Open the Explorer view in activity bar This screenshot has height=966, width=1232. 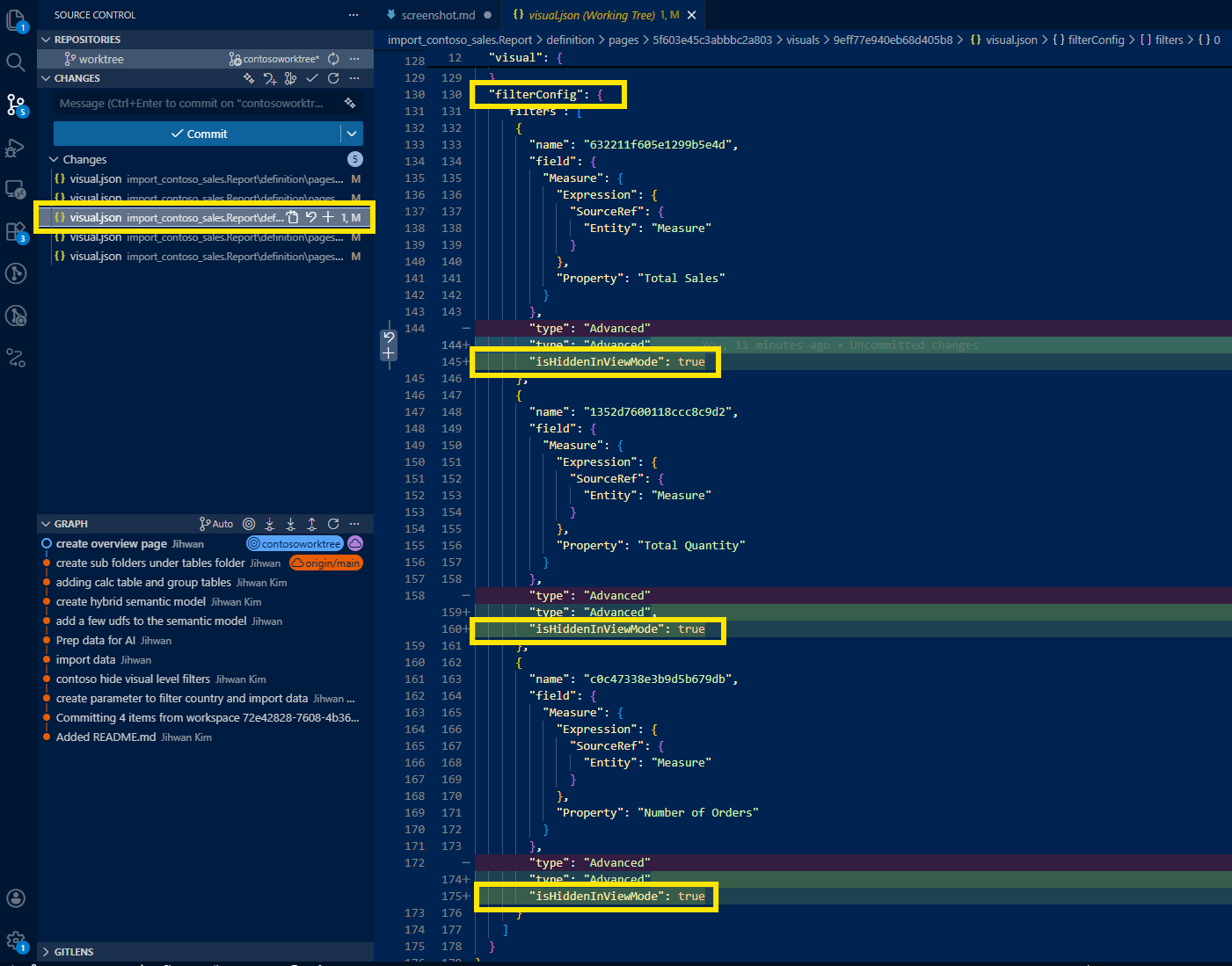coord(17,21)
